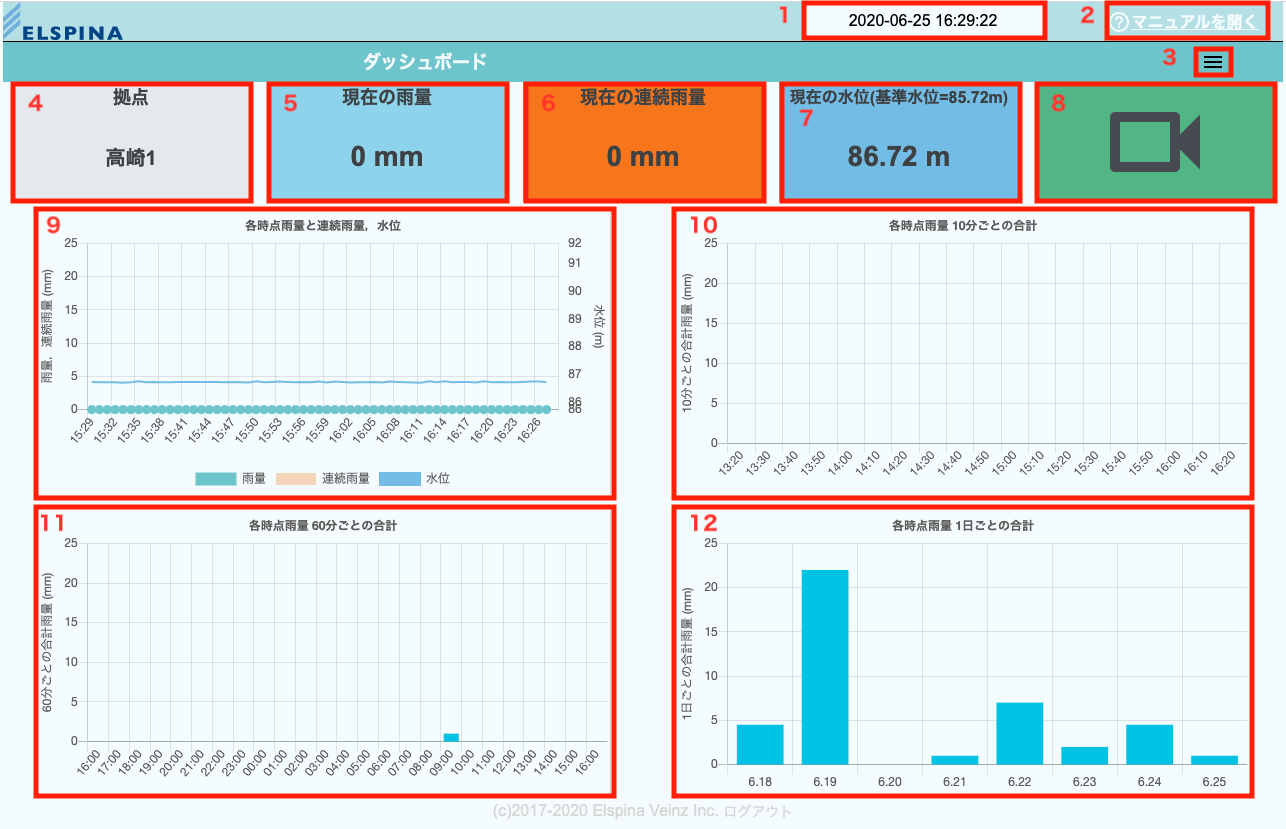Open the hamburger menu icon
Image resolution: width=1286 pixels, height=829 pixels.
click(1212, 62)
